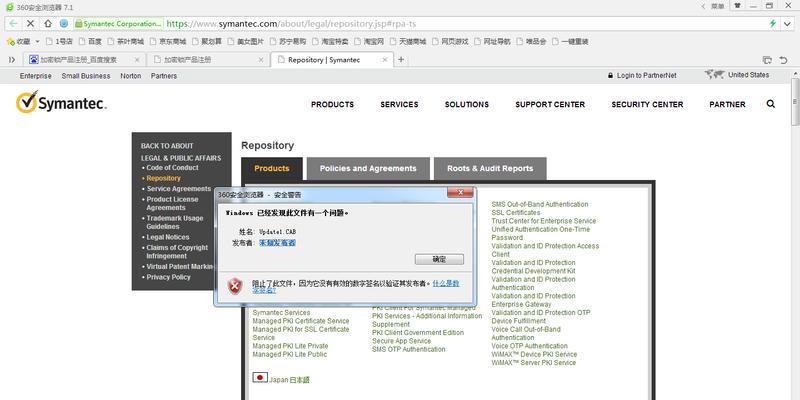Open the 百度 bookmark
800x400 pixels.
click(90, 41)
